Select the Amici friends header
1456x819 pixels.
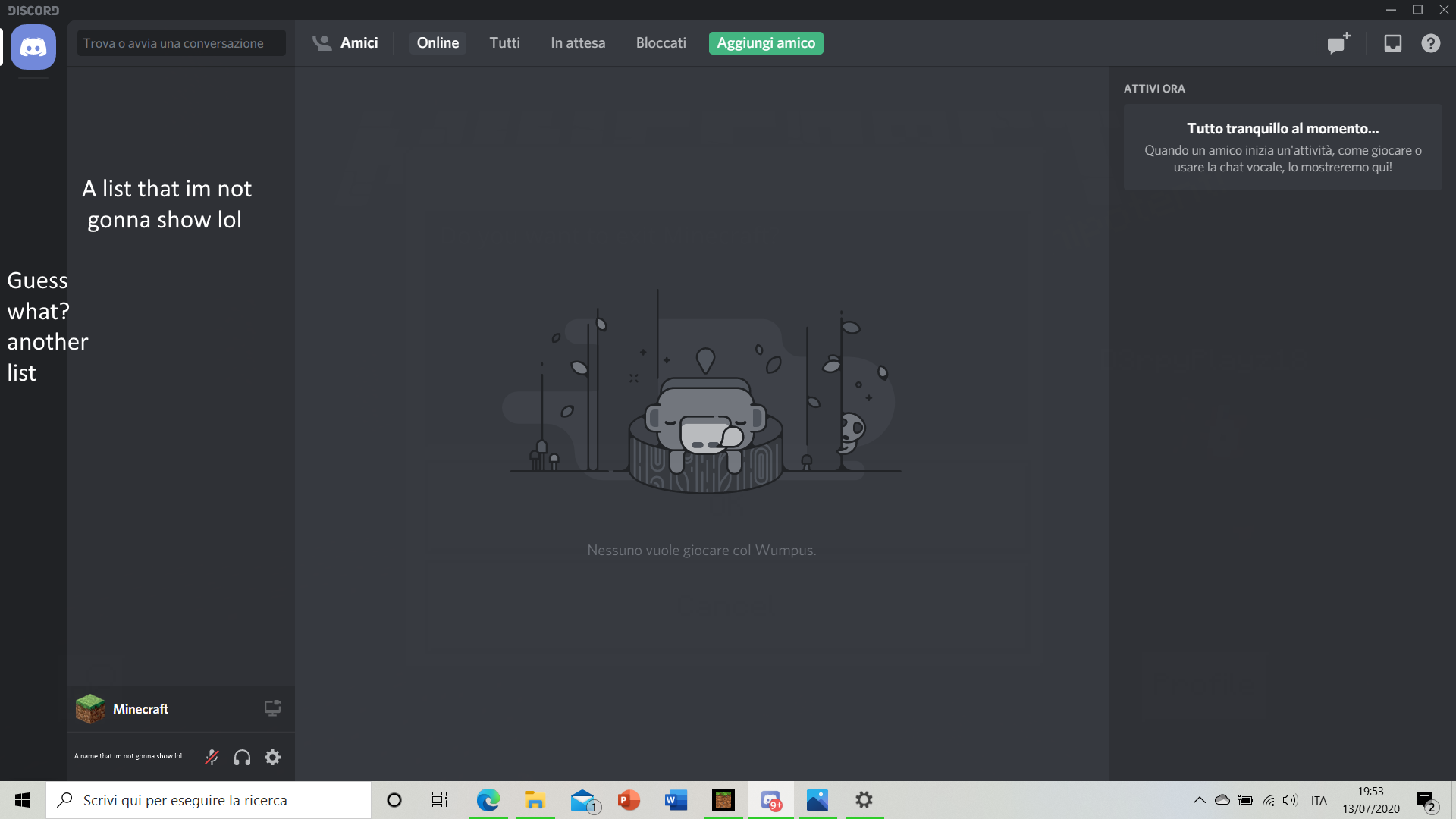pyautogui.click(x=345, y=43)
